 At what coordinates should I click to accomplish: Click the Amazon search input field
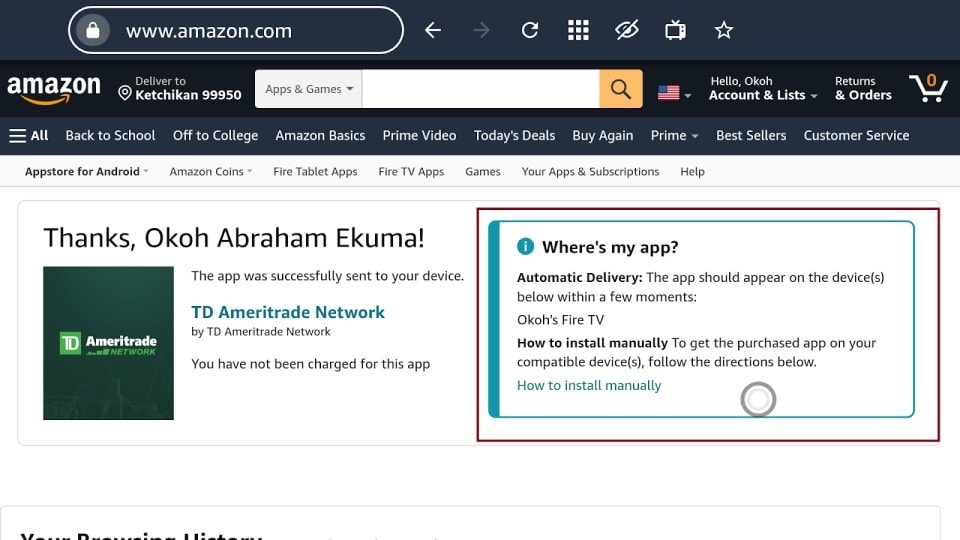click(480, 89)
